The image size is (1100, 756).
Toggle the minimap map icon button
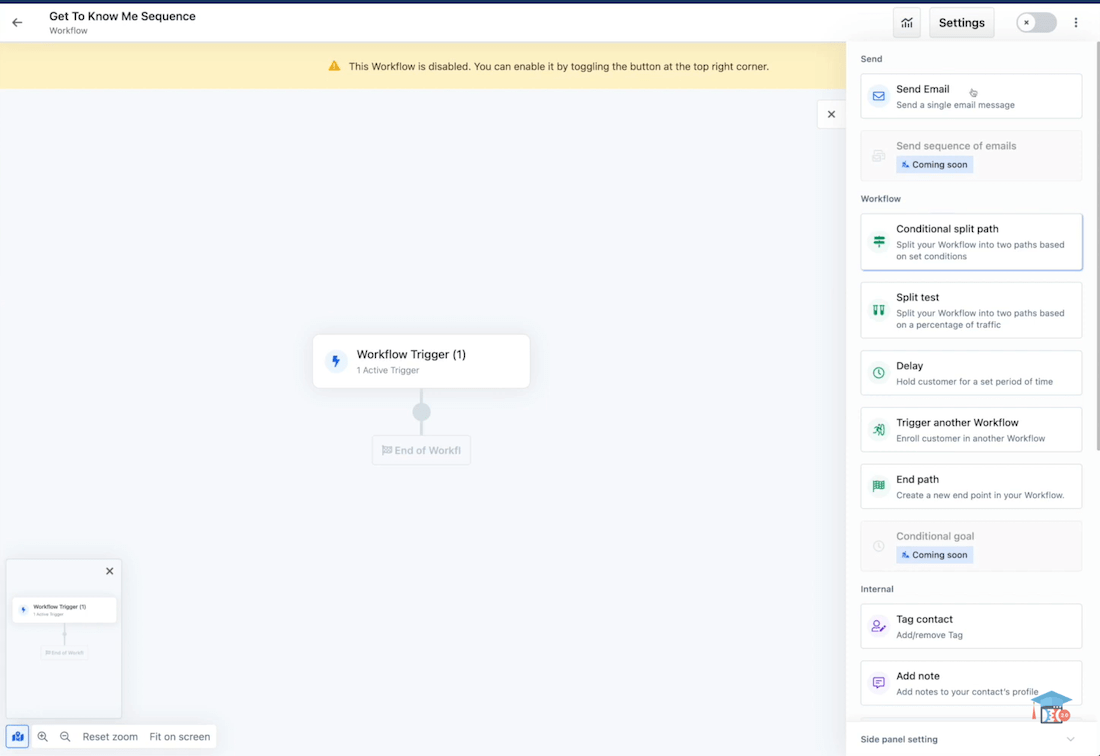coord(18,736)
